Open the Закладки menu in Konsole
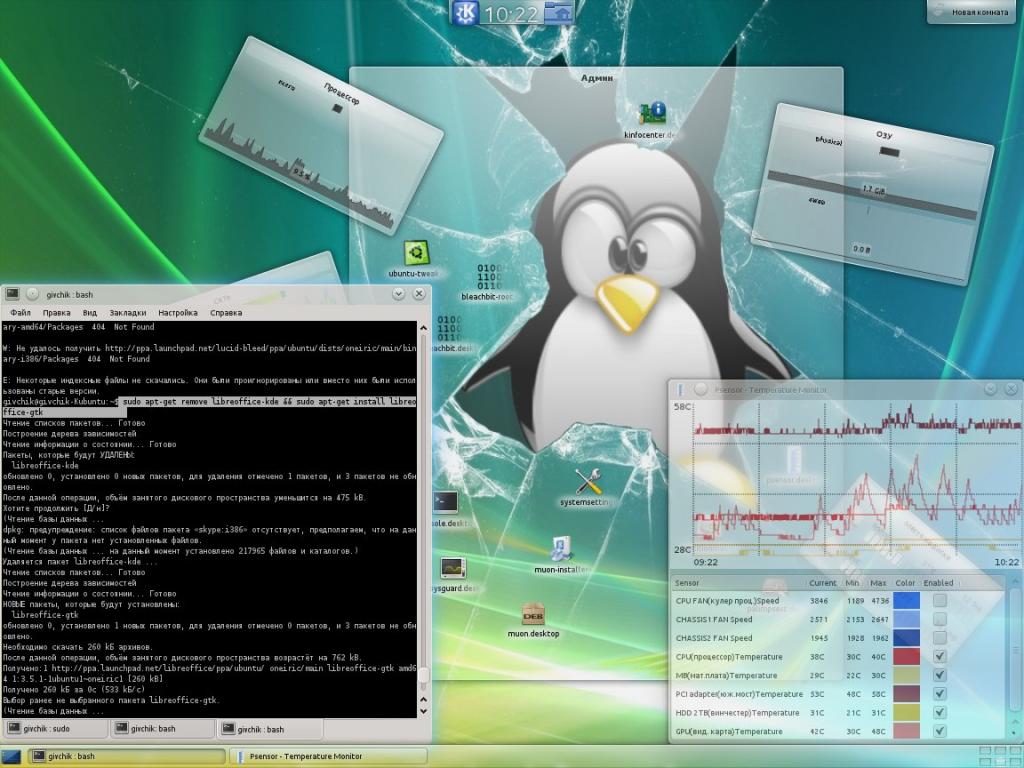 click(127, 313)
